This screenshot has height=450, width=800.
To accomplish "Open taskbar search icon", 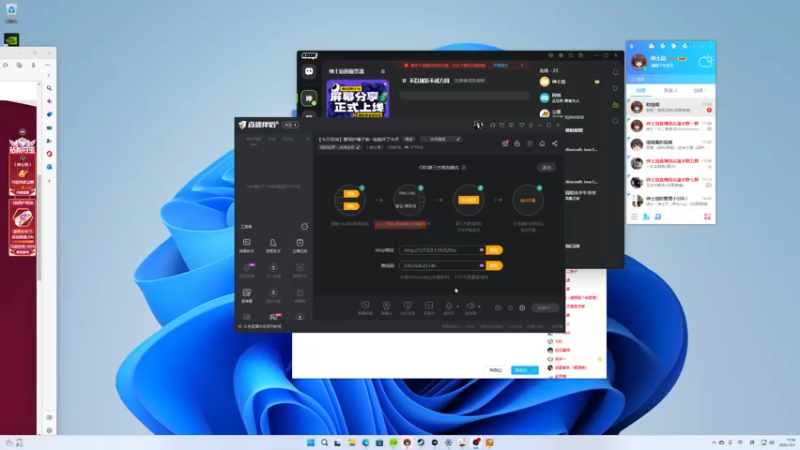I will [x=324, y=442].
